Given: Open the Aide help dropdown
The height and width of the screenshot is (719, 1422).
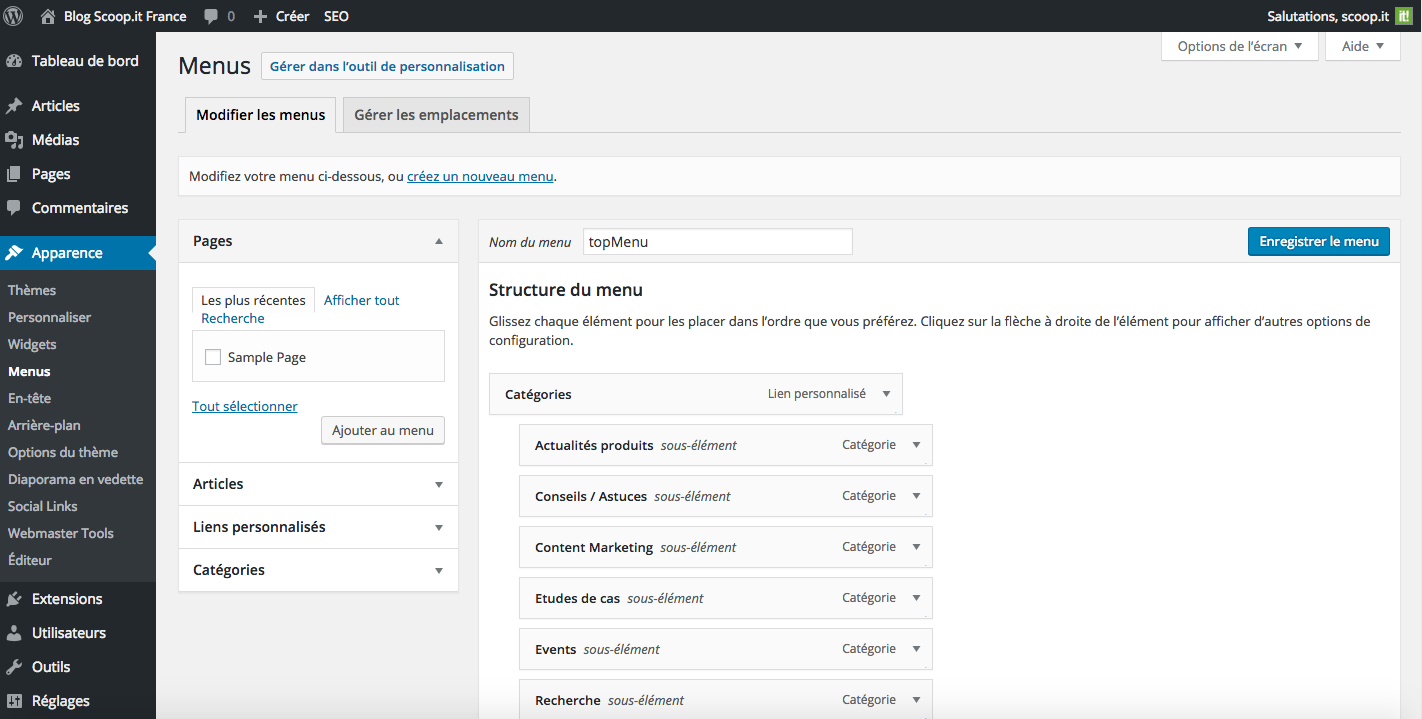Looking at the screenshot, I should (1363, 46).
